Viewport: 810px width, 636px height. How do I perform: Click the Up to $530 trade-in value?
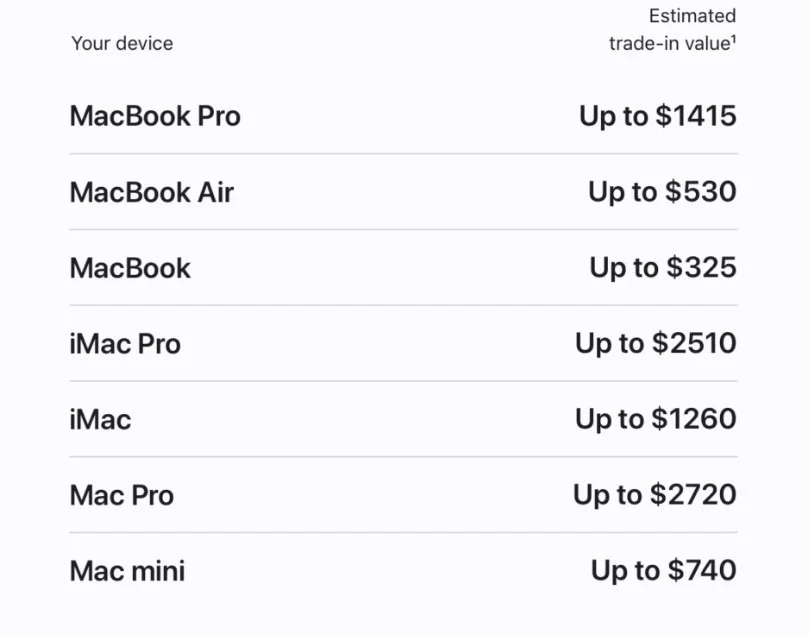point(662,192)
